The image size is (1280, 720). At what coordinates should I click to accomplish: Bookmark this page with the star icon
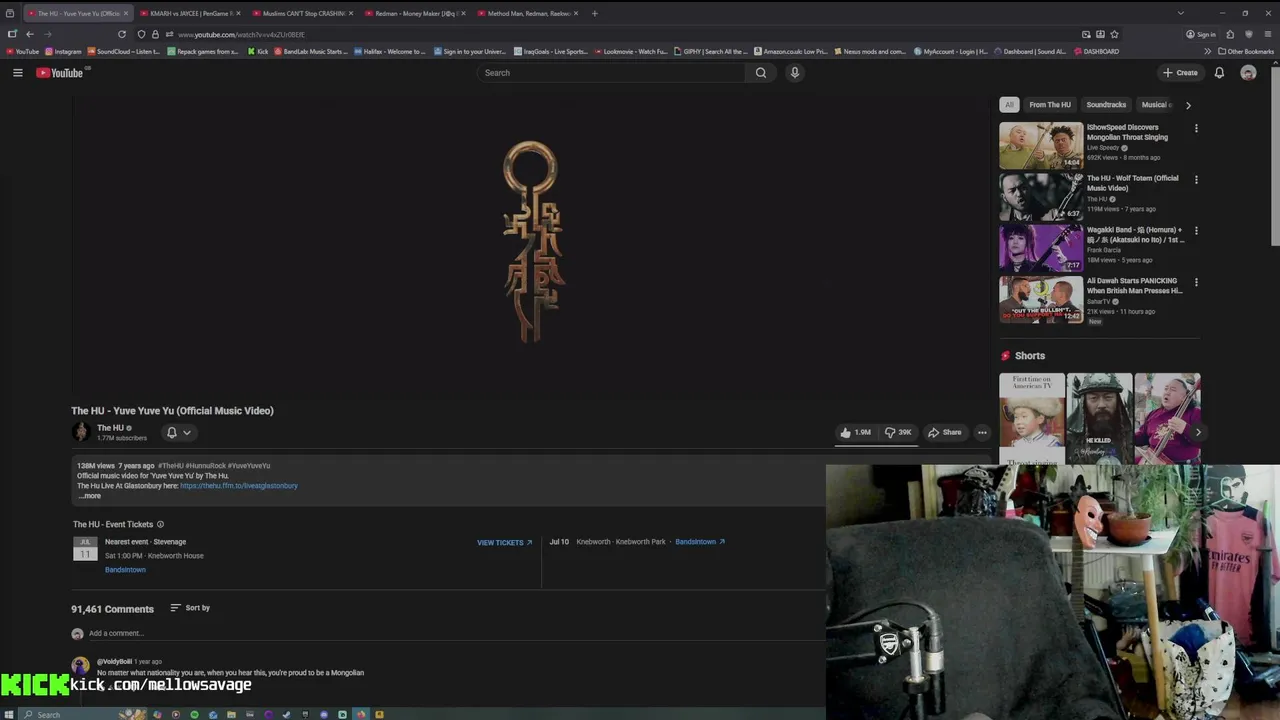pyautogui.click(x=1114, y=34)
